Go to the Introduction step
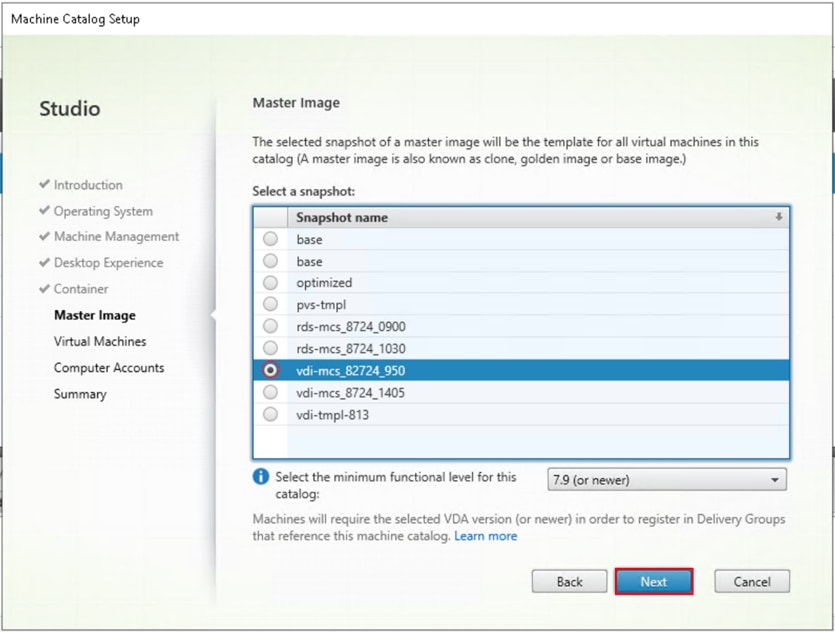Viewport: 835px width, 632px height. [x=88, y=185]
